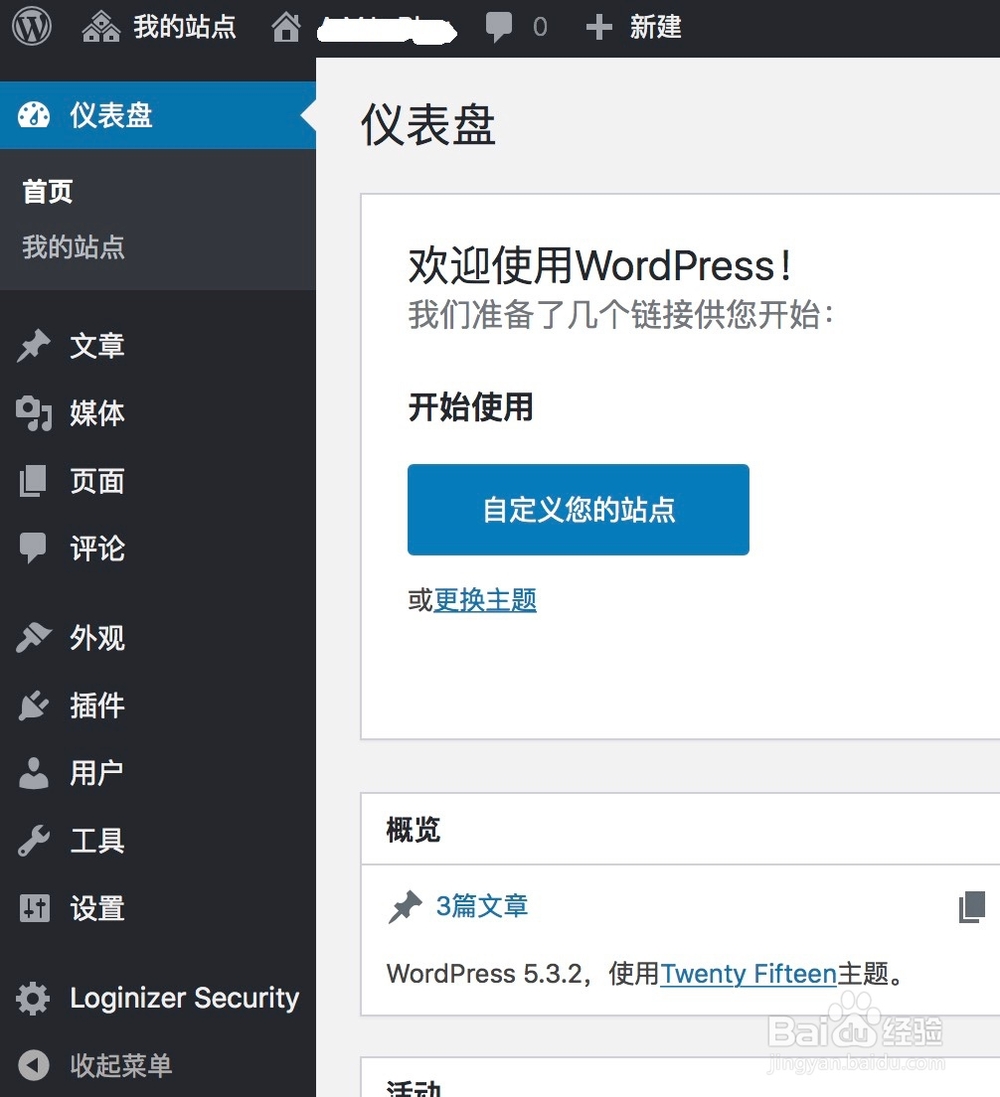Viewport: 1000px width, 1097px height.
Task: Click the 开始使用 heading text
Action: (470, 407)
